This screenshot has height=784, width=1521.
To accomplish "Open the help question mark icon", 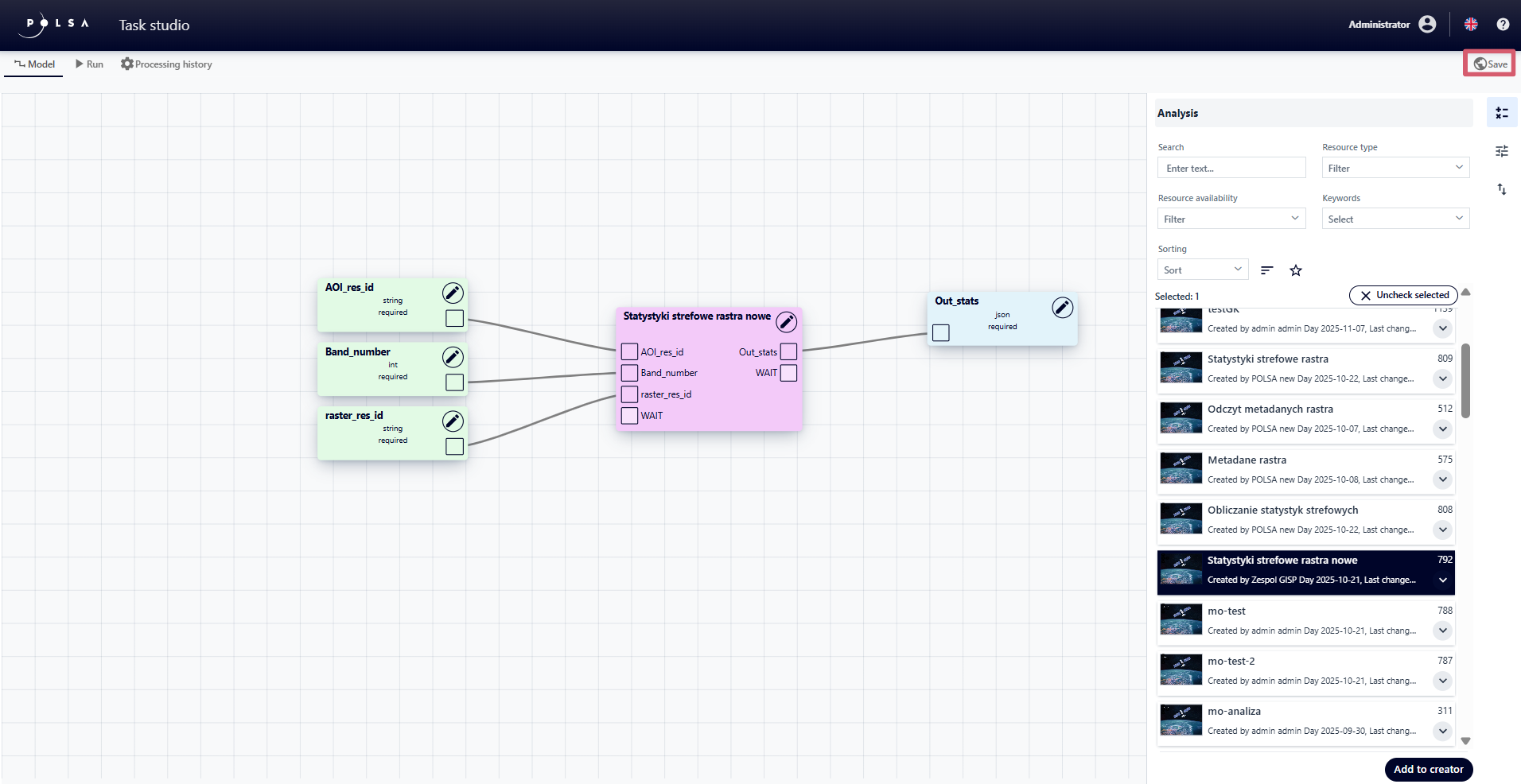I will click(1503, 25).
